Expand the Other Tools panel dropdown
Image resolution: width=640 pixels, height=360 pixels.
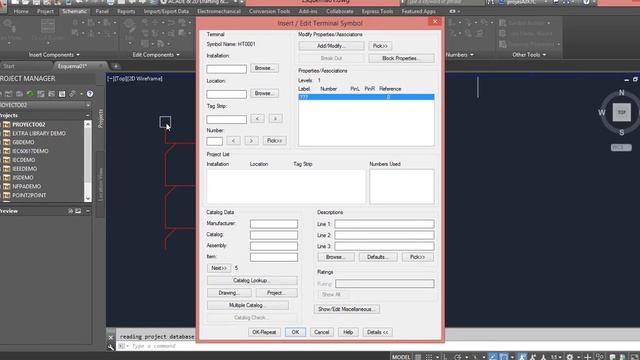[x=529, y=55]
